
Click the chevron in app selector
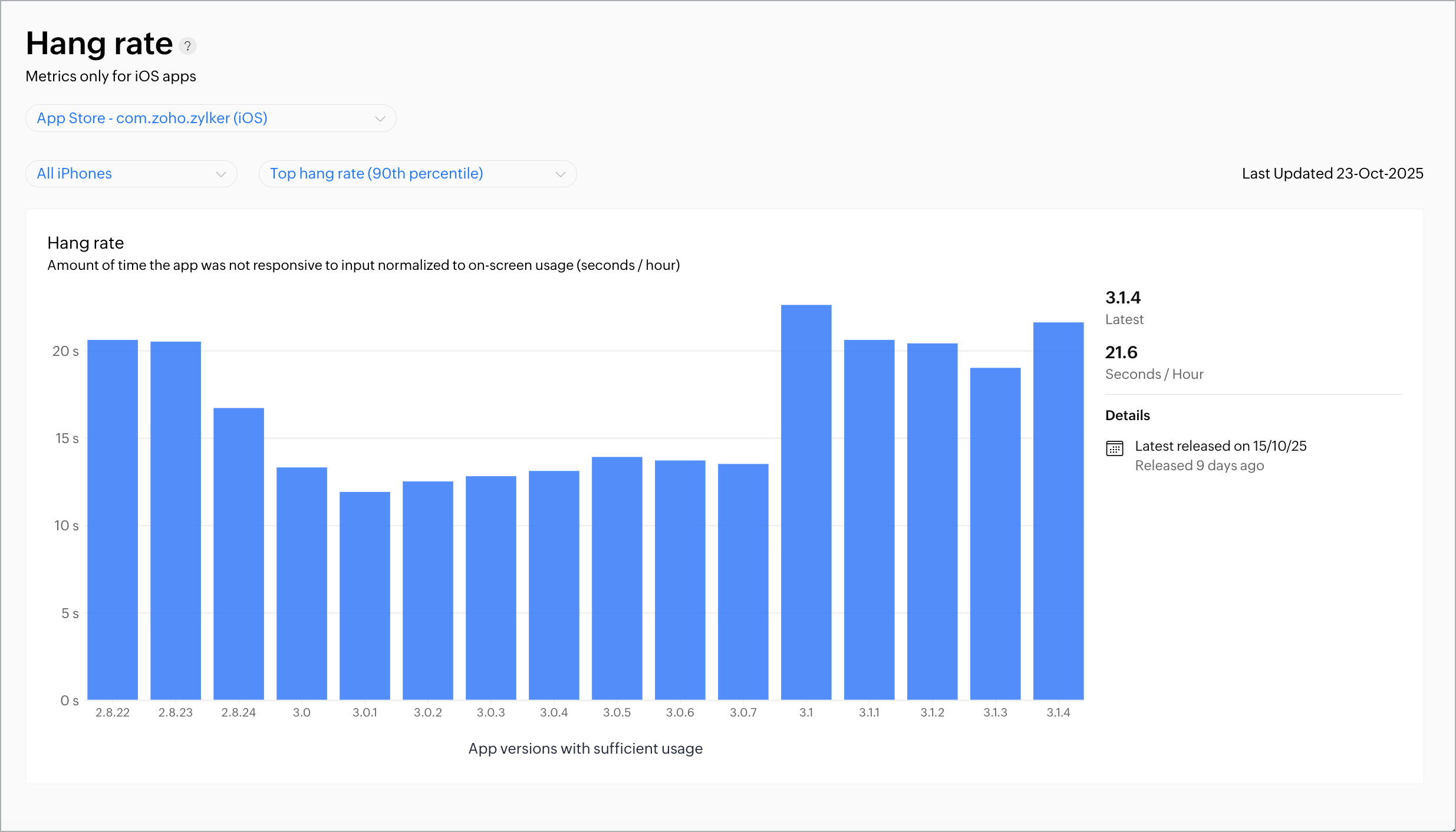[x=380, y=119]
